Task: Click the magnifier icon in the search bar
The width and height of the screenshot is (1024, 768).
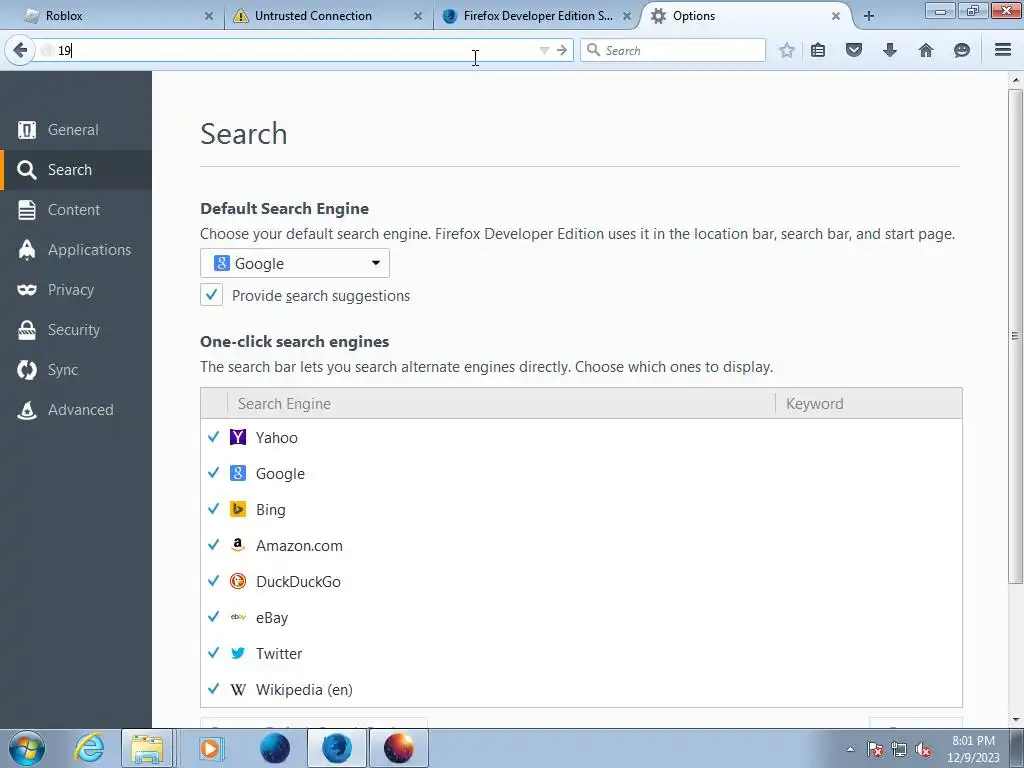Action: click(593, 50)
